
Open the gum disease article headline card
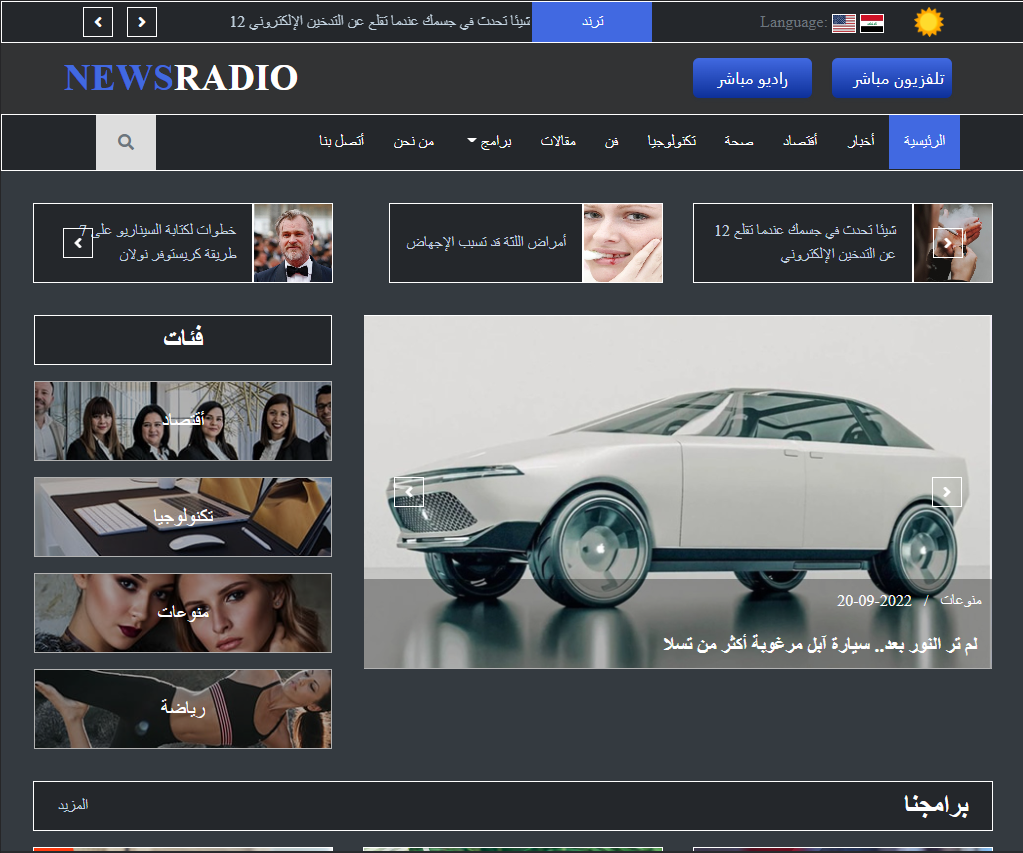pyautogui.click(x=486, y=243)
